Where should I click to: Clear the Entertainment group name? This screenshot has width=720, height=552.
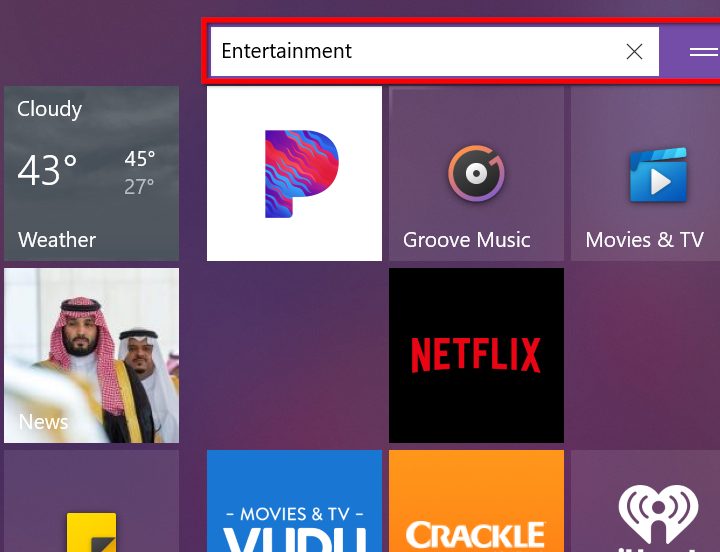click(634, 52)
